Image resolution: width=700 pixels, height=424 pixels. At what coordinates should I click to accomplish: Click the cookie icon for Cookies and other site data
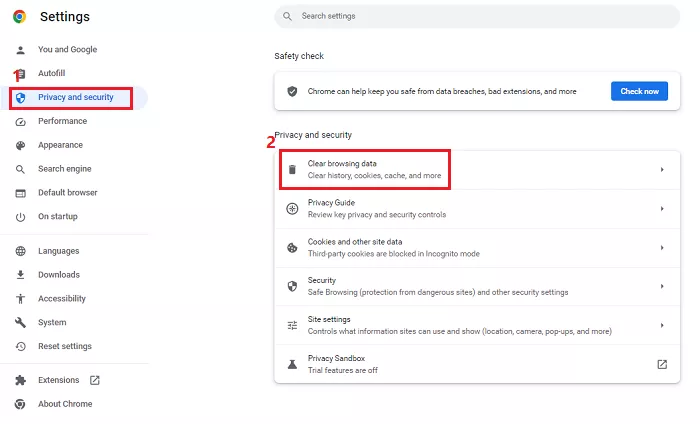292,248
